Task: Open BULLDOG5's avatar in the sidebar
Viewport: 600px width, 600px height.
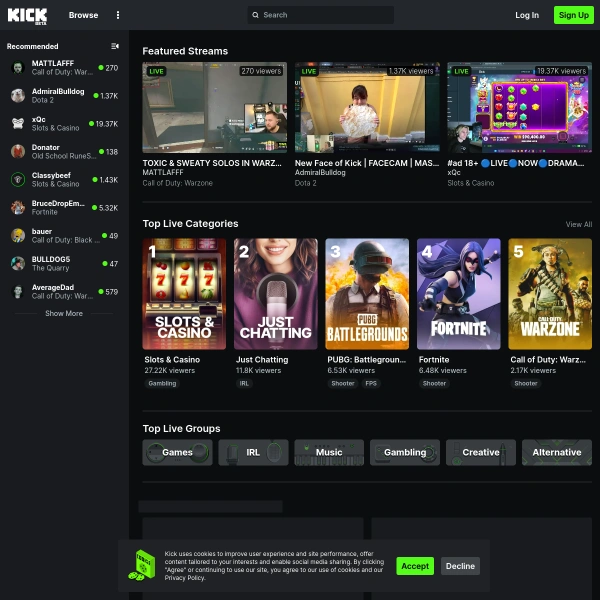Action: pyautogui.click(x=18, y=264)
